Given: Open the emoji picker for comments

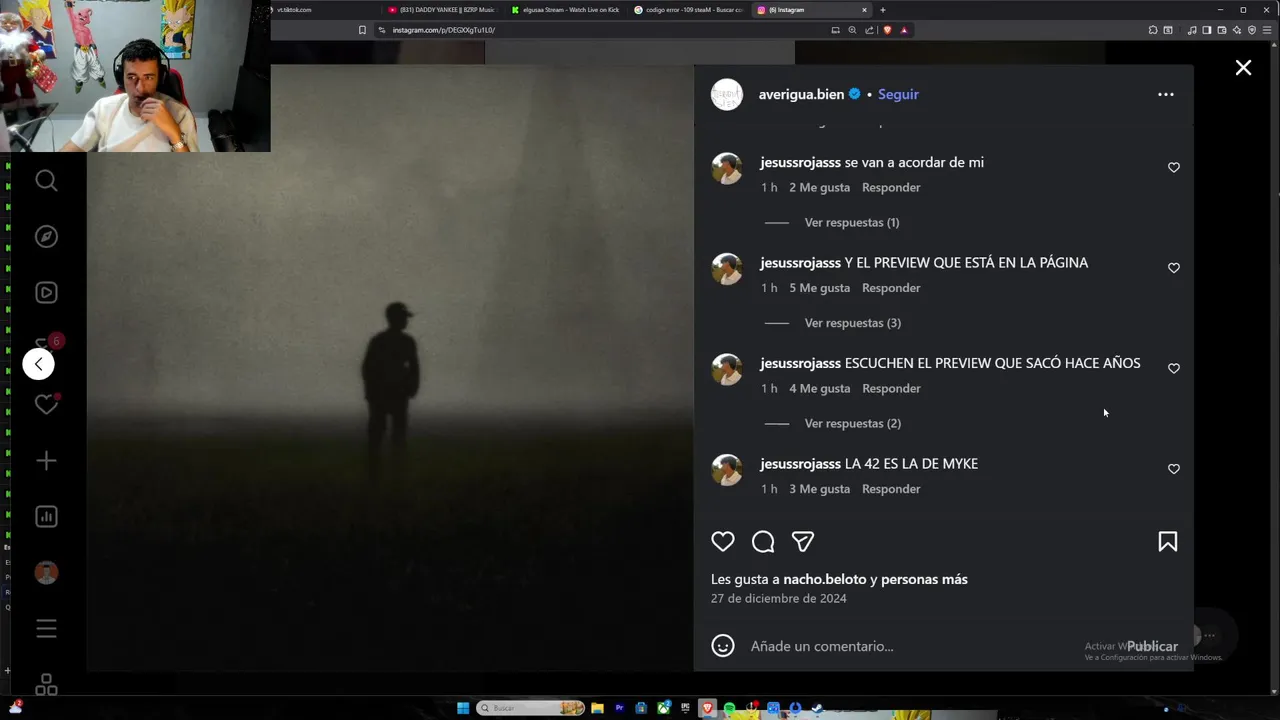Looking at the screenshot, I should click(x=723, y=646).
